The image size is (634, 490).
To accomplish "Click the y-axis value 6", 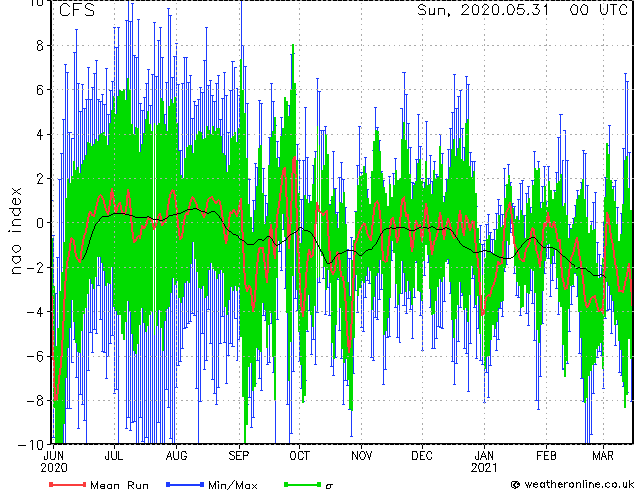I will 40,90.
